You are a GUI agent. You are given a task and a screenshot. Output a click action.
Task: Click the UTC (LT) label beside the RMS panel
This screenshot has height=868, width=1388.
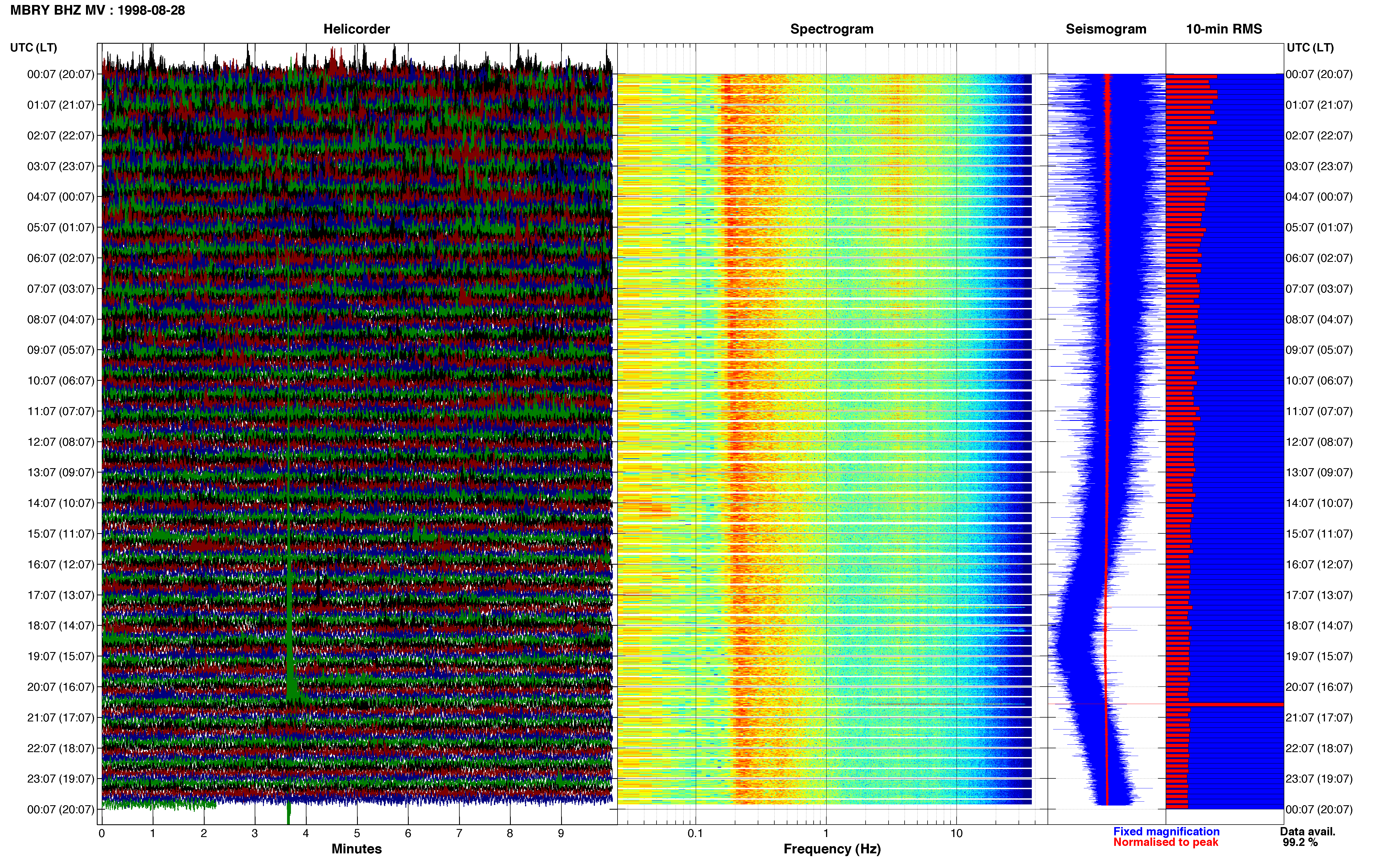1310,48
